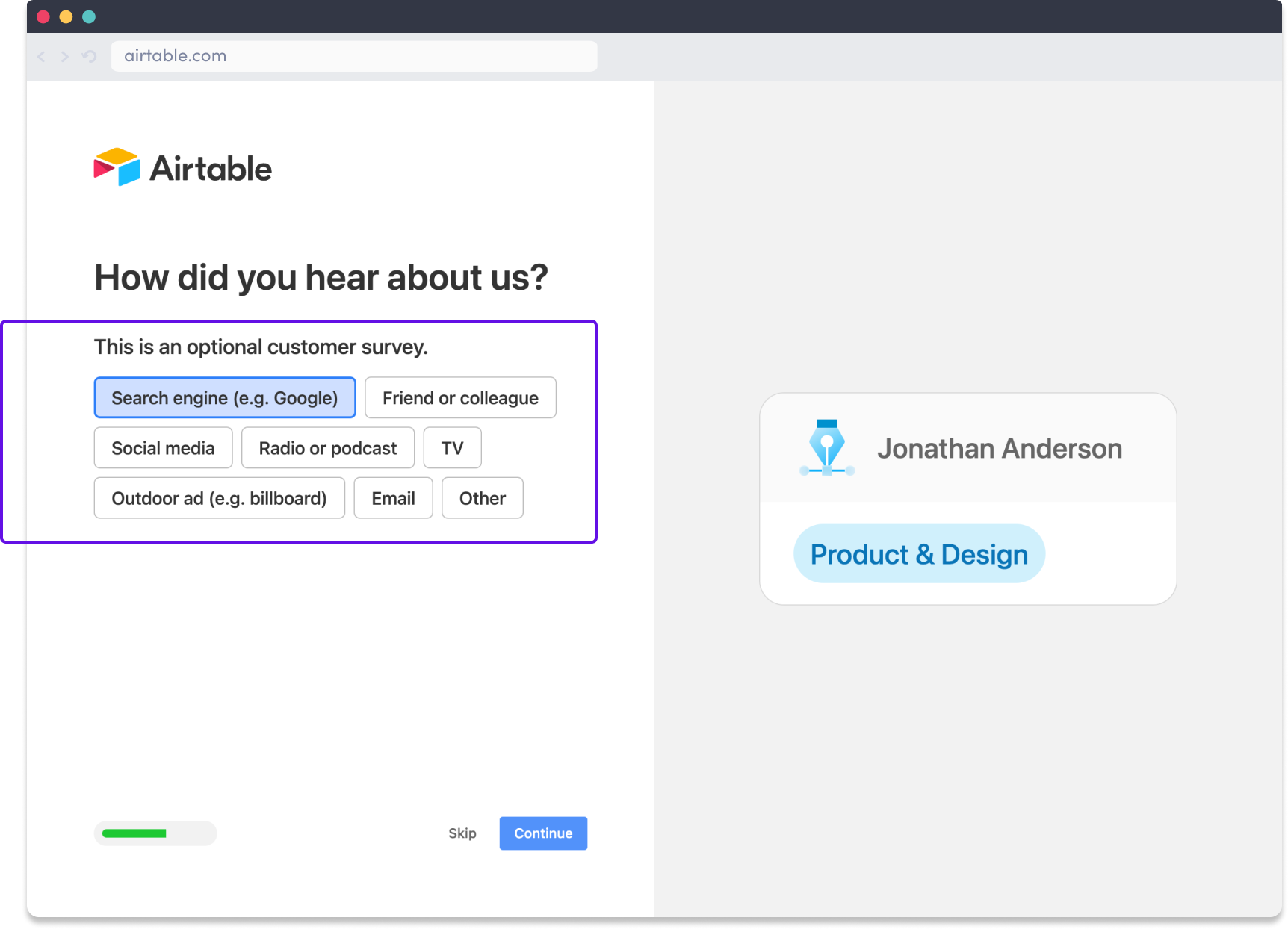Select the Social media option
Image resolution: width=1288 pixels, height=929 pixels.
point(163,447)
